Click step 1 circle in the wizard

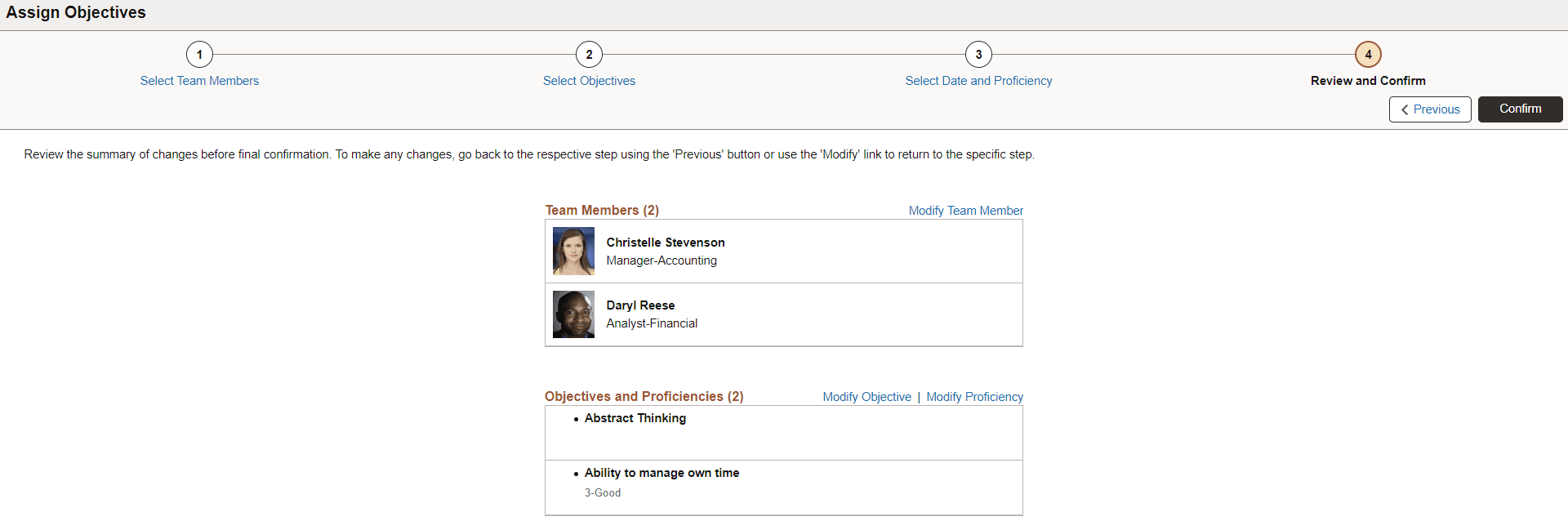[199, 55]
